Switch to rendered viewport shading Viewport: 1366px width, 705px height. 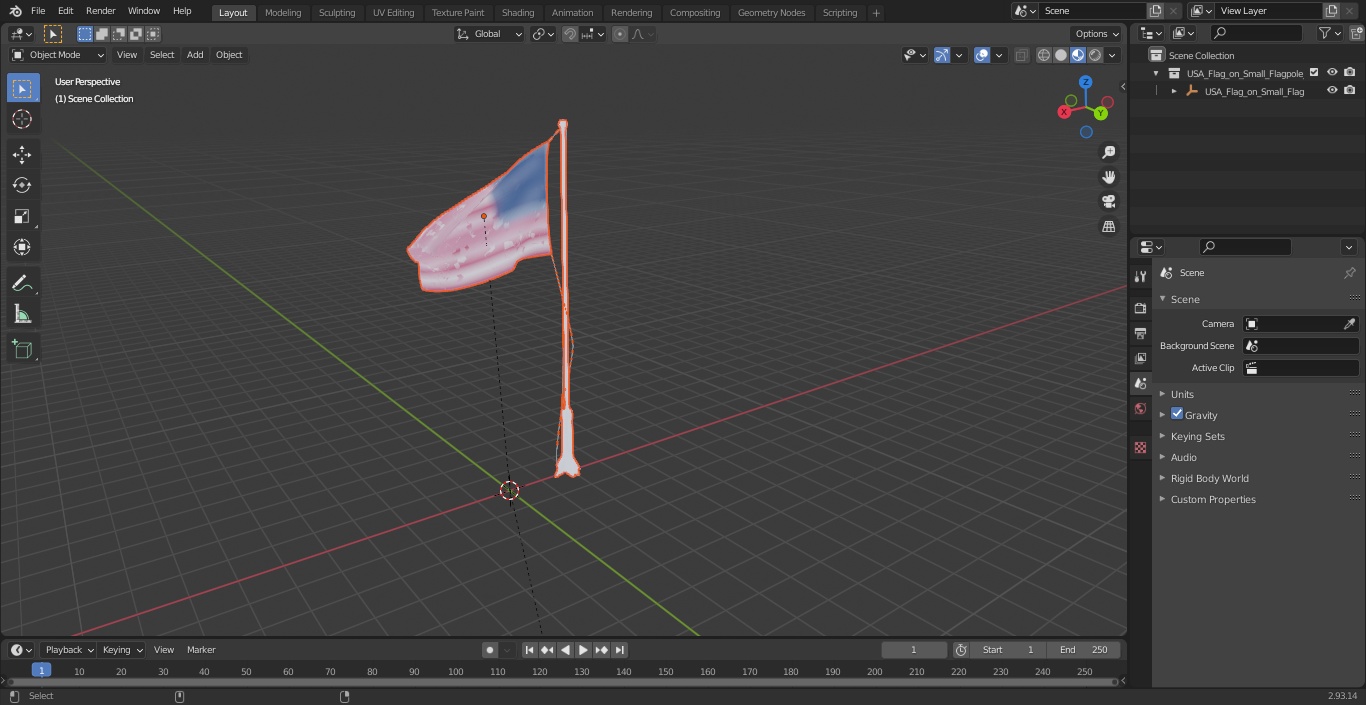coord(1095,55)
